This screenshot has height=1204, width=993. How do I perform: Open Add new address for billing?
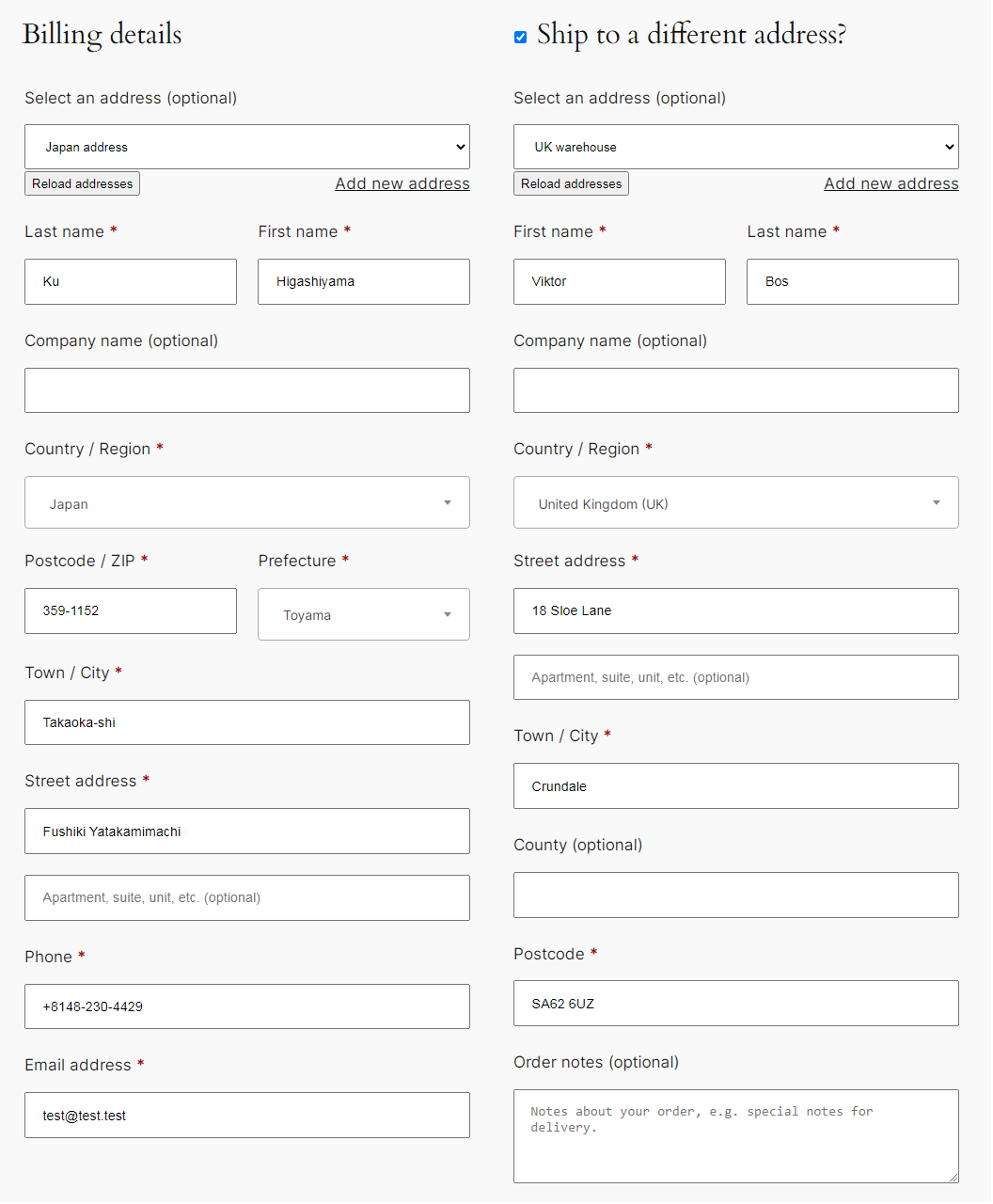coord(402,183)
